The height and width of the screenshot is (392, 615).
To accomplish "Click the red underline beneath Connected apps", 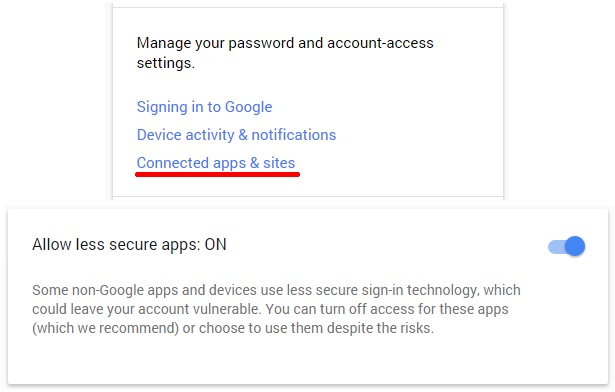I will coord(218,174).
